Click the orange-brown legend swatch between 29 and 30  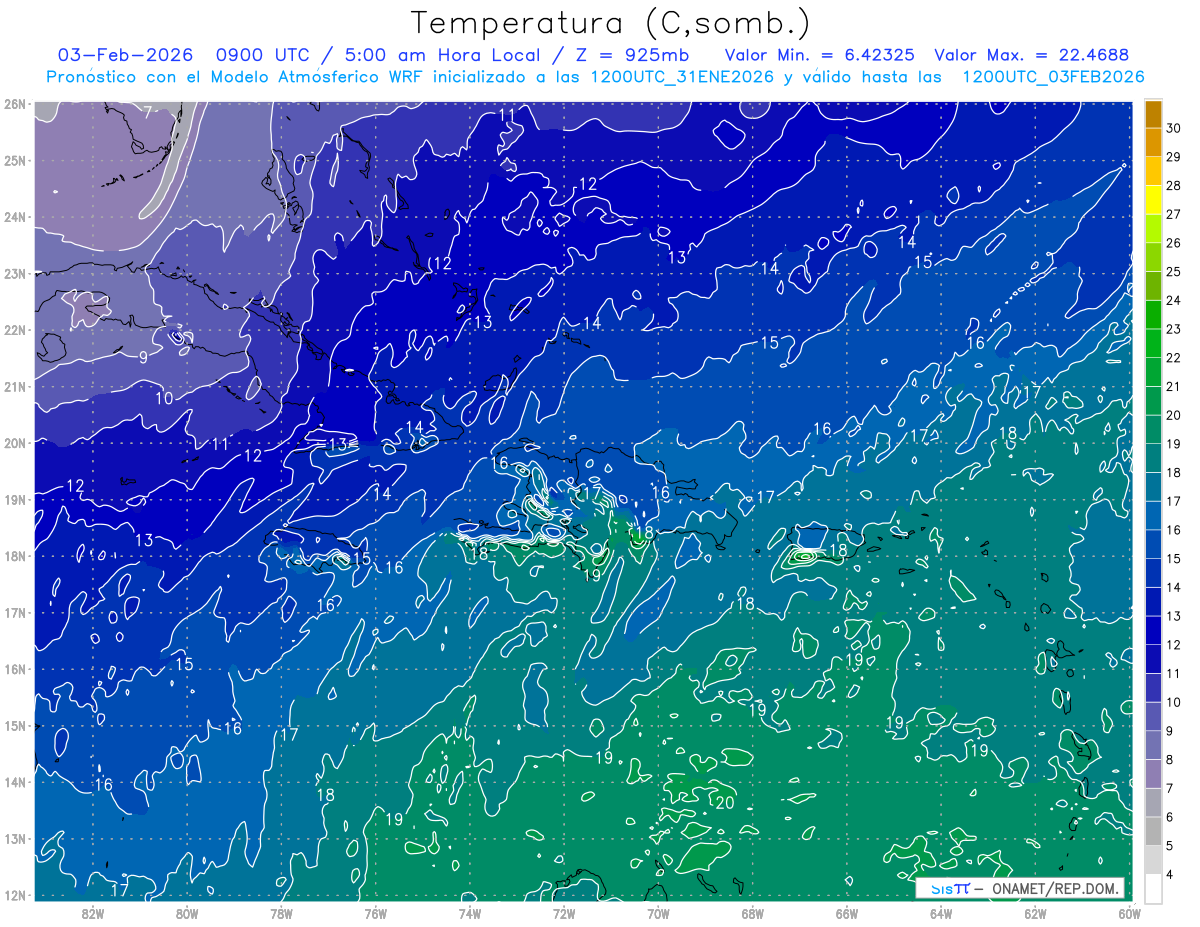coord(1154,142)
